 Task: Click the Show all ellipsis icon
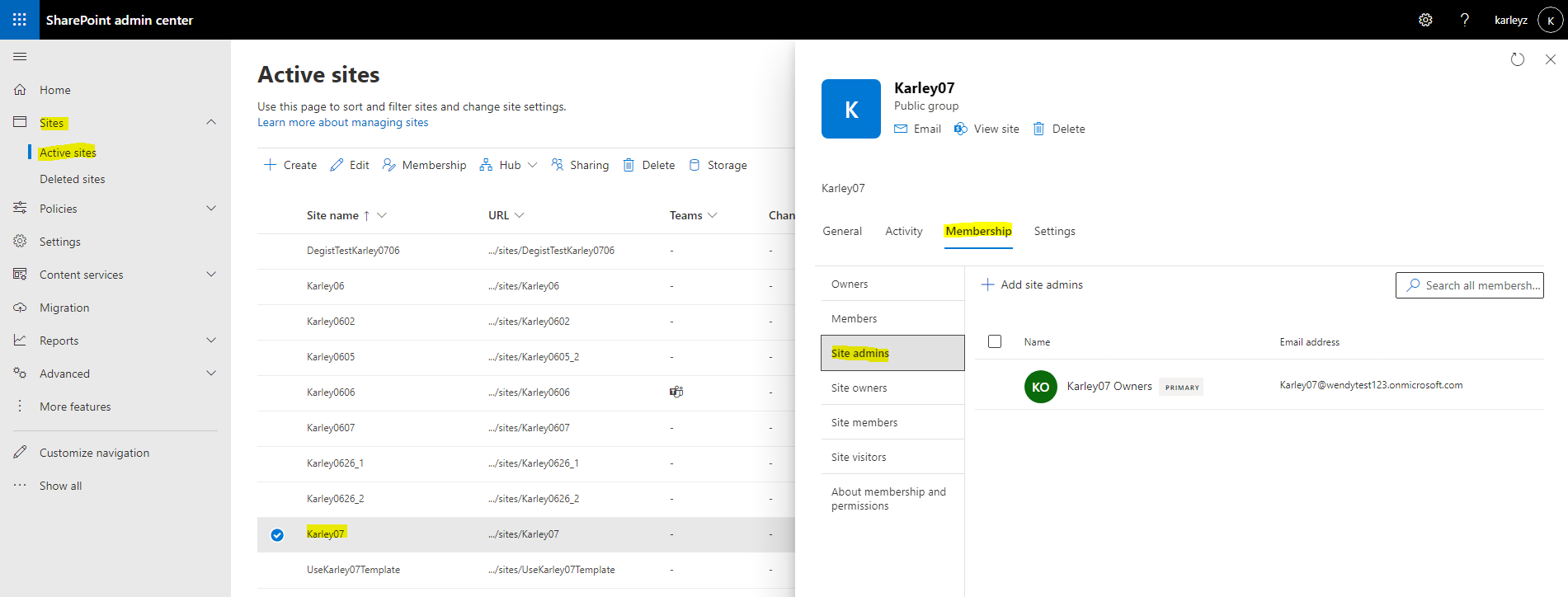click(x=20, y=485)
